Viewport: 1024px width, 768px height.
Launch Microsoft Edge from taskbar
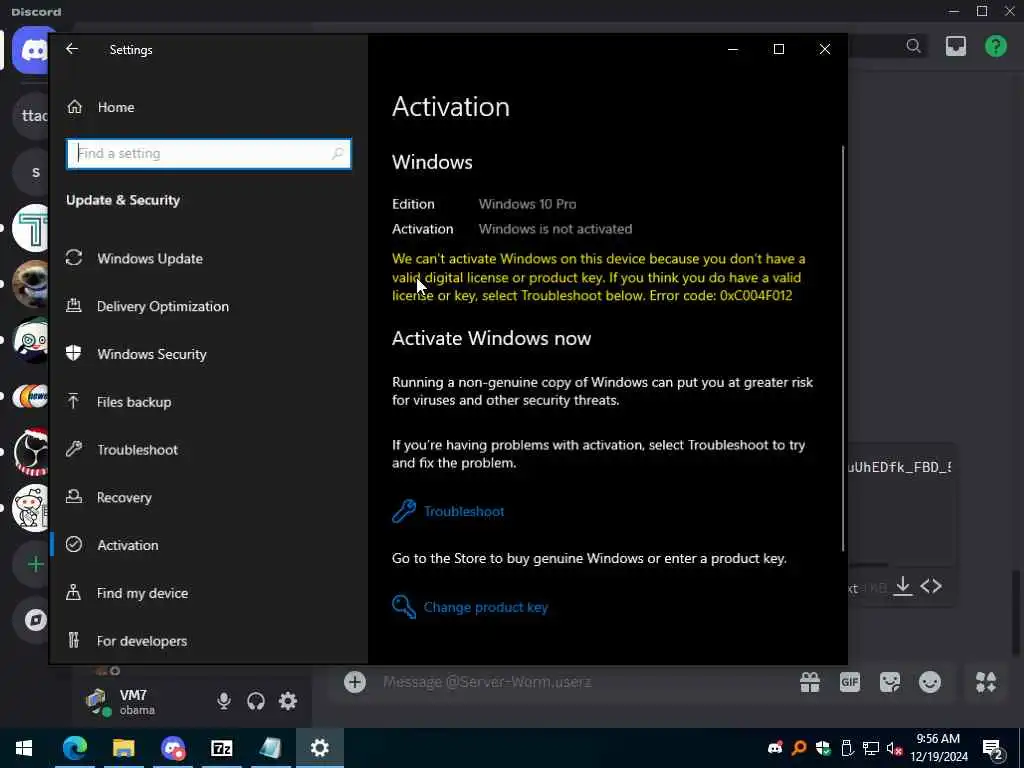pos(74,748)
